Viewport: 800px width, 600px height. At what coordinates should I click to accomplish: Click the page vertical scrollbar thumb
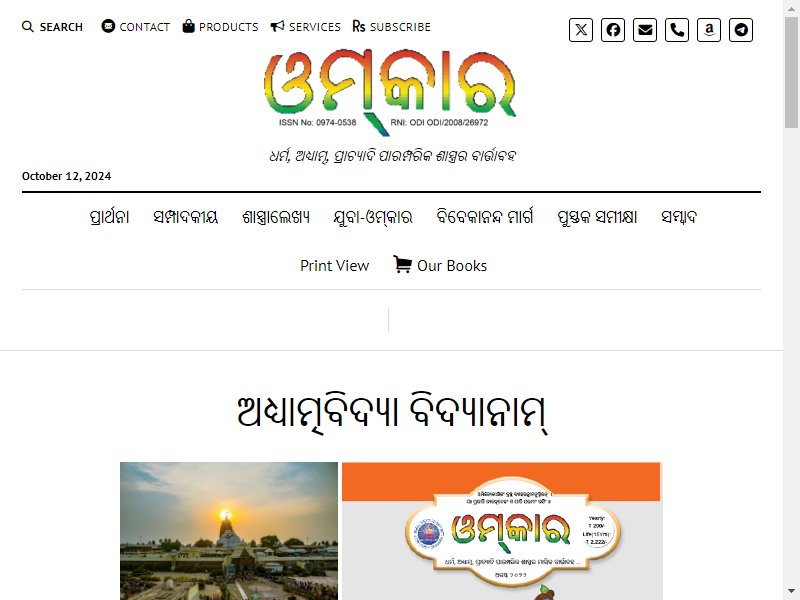tap(791, 71)
